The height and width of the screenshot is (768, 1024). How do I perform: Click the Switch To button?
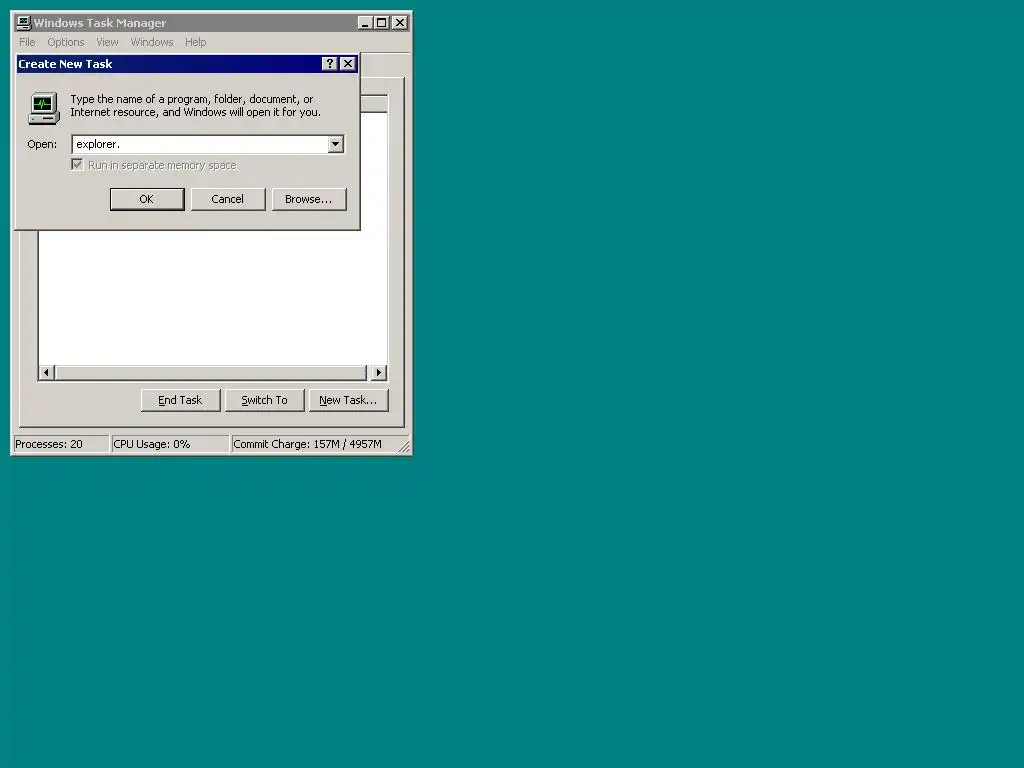coord(264,400)
